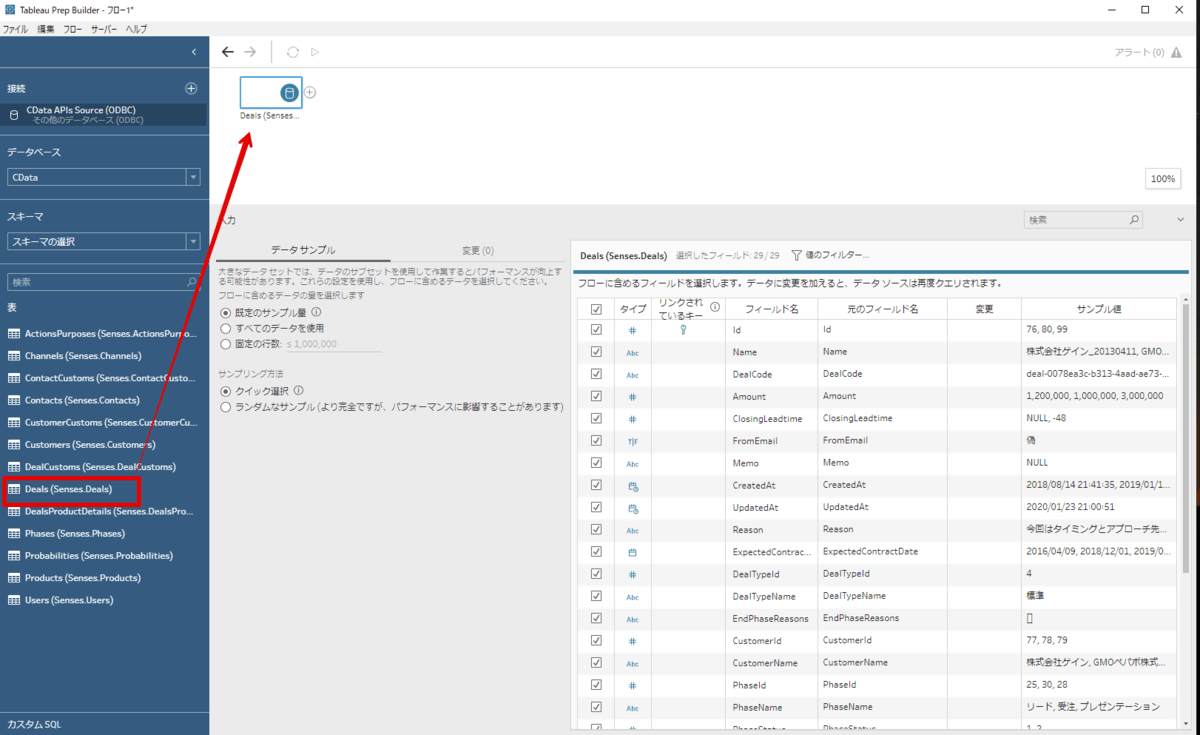
Task: Change the Abc type icon for Name
Action: [632, 352]
